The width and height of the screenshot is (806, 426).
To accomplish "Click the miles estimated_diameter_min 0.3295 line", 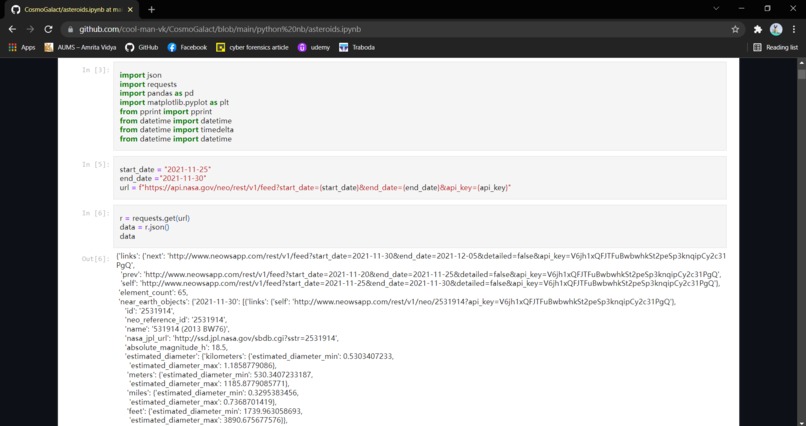I will pyautogui.click(x=212, y=393).
